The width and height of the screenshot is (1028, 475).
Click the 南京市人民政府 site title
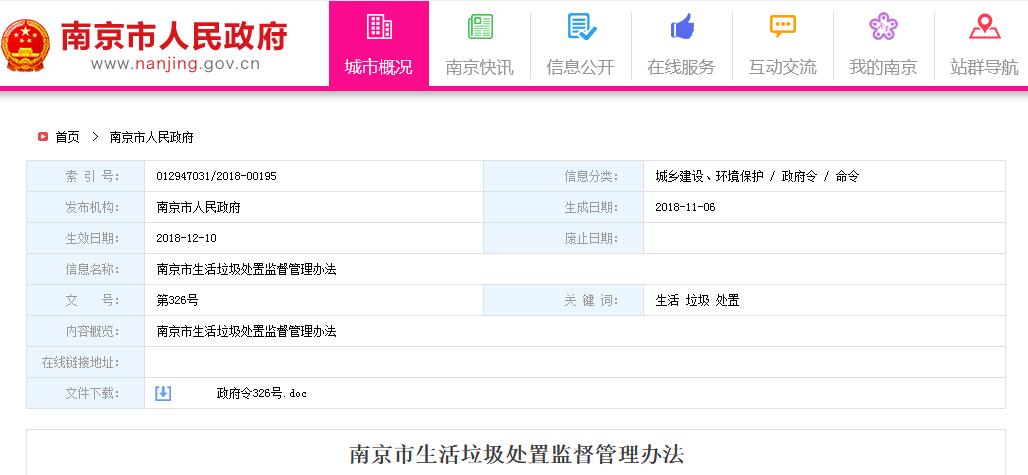coord(175,35)
